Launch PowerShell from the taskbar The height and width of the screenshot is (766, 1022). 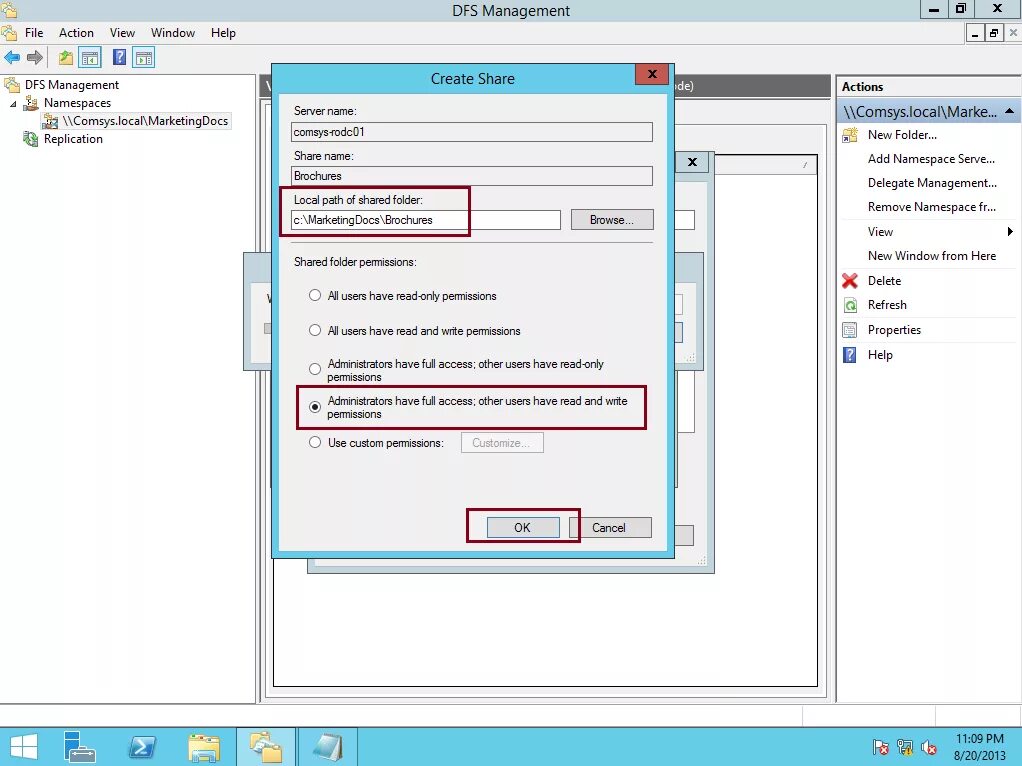[x=141, y=747]
